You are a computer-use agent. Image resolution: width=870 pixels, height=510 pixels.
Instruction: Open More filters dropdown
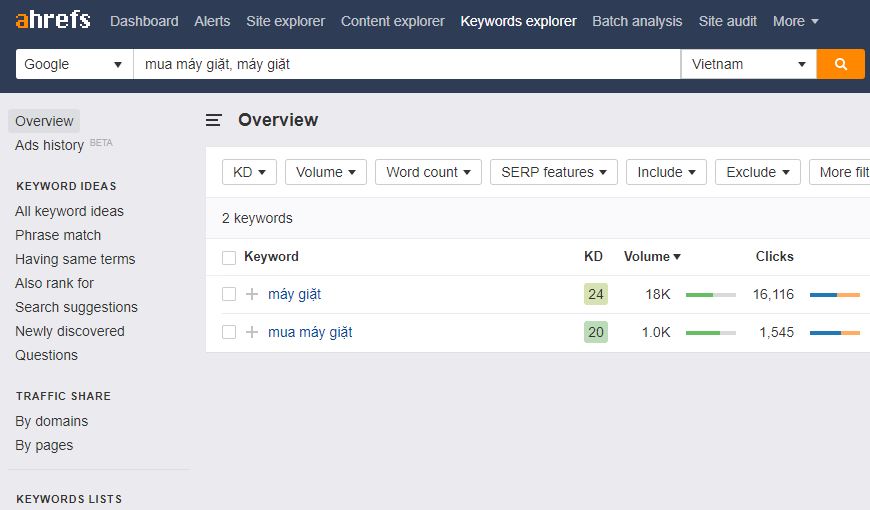point(839,172)
